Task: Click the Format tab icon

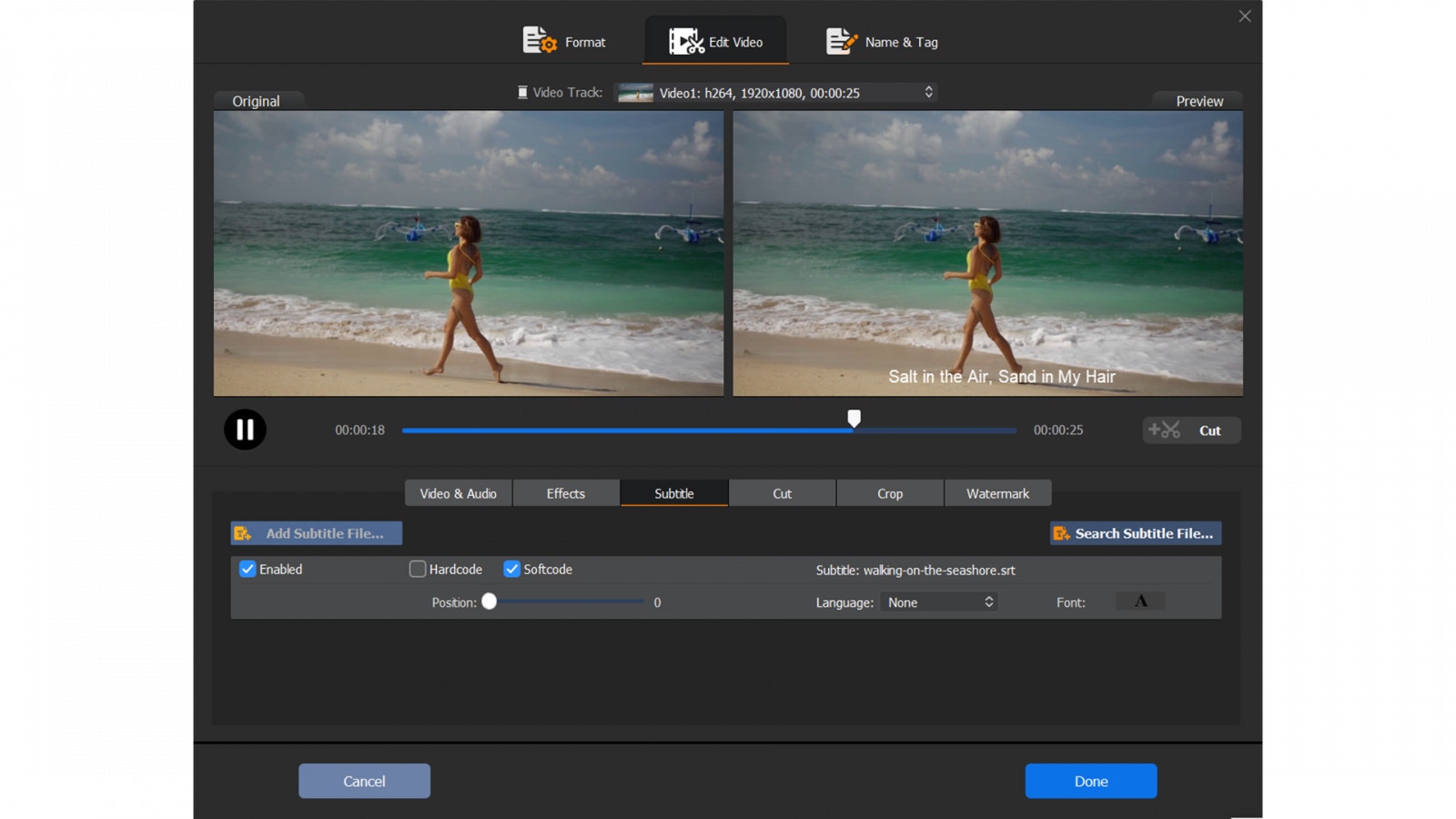Action: coord(539,41)
